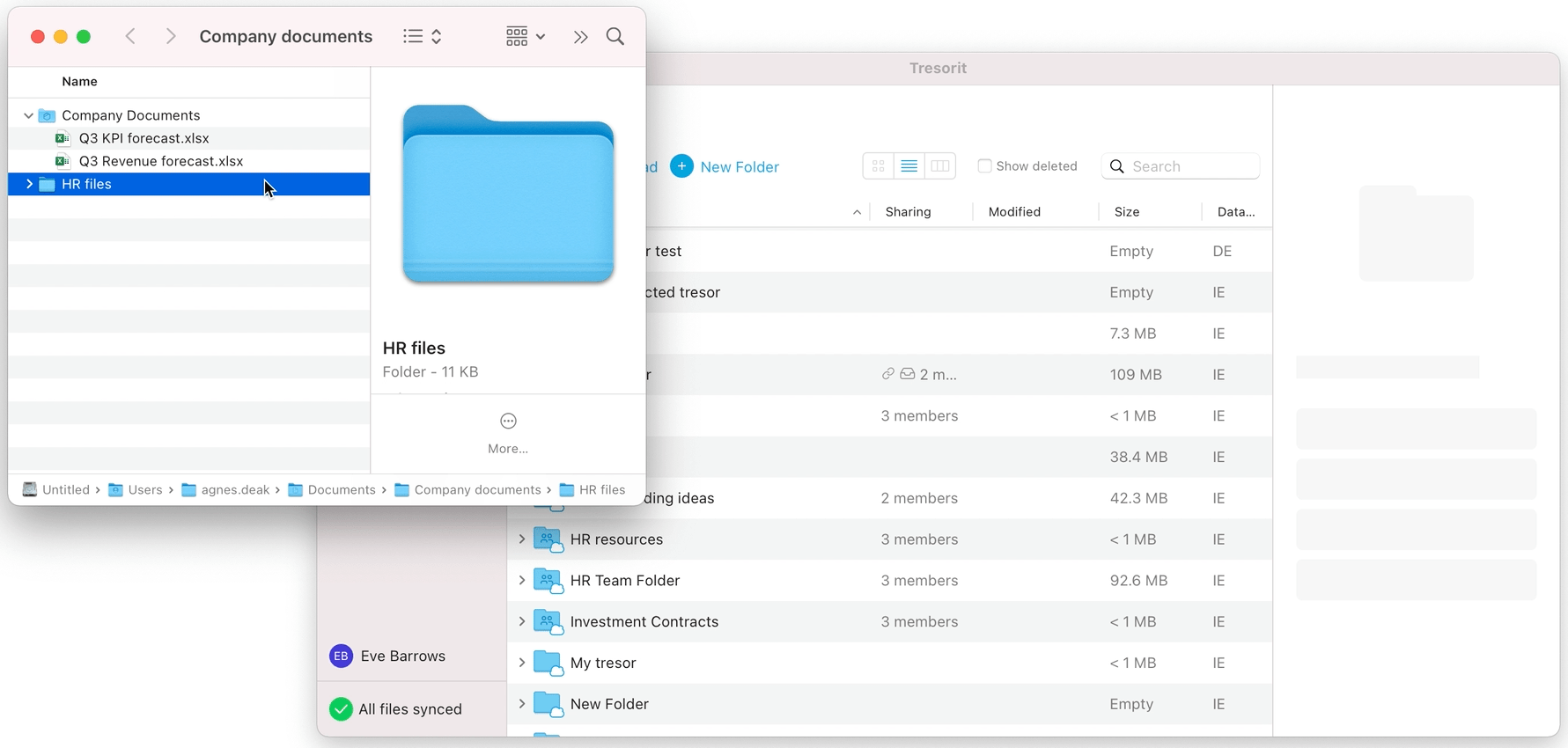
Task: Click the mail icon in 109 MB row
Action: pyautogui.click(x=908, y=374)
